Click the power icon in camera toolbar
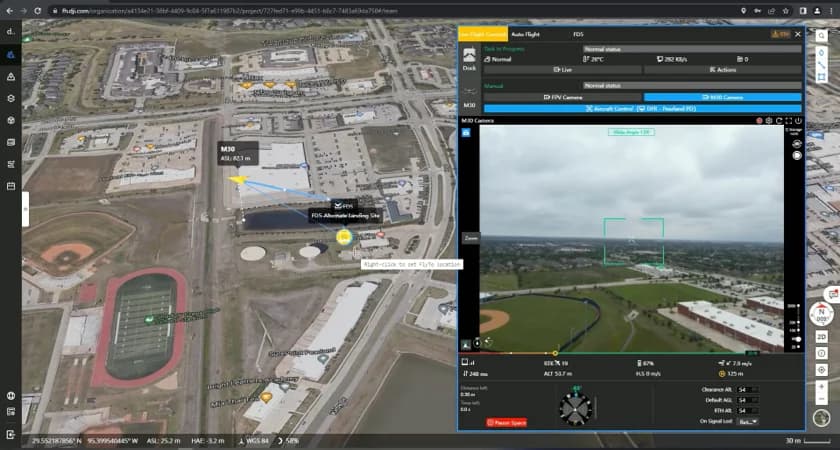 coord(799,120)
